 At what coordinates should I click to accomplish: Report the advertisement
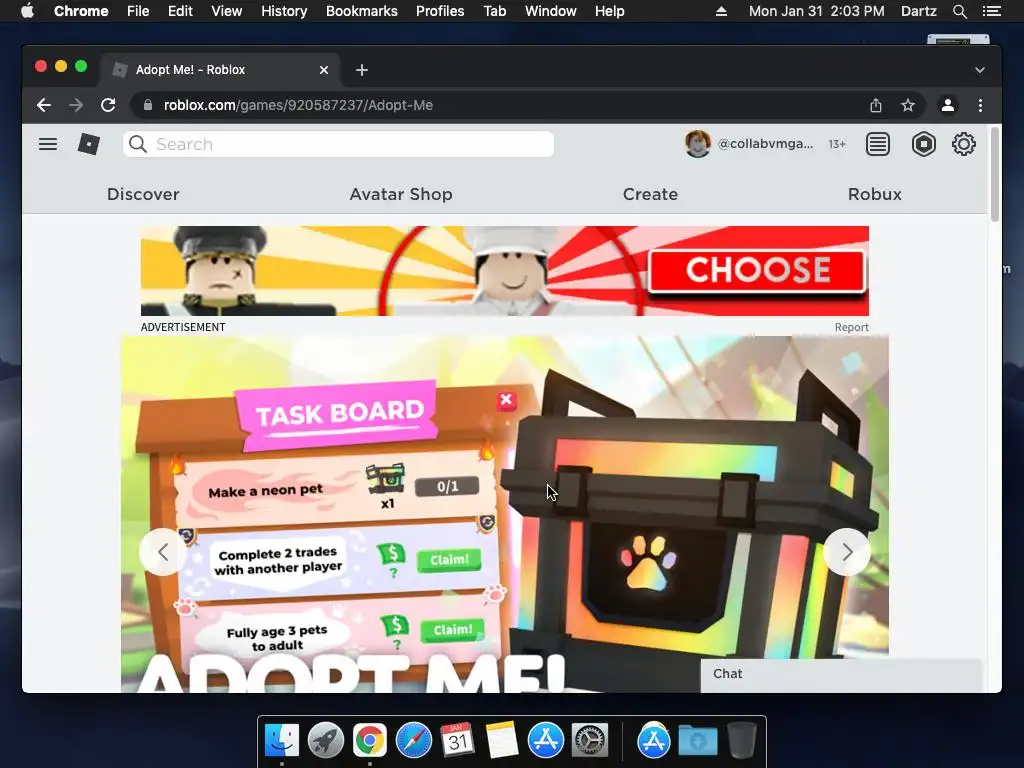click(852, 327)
